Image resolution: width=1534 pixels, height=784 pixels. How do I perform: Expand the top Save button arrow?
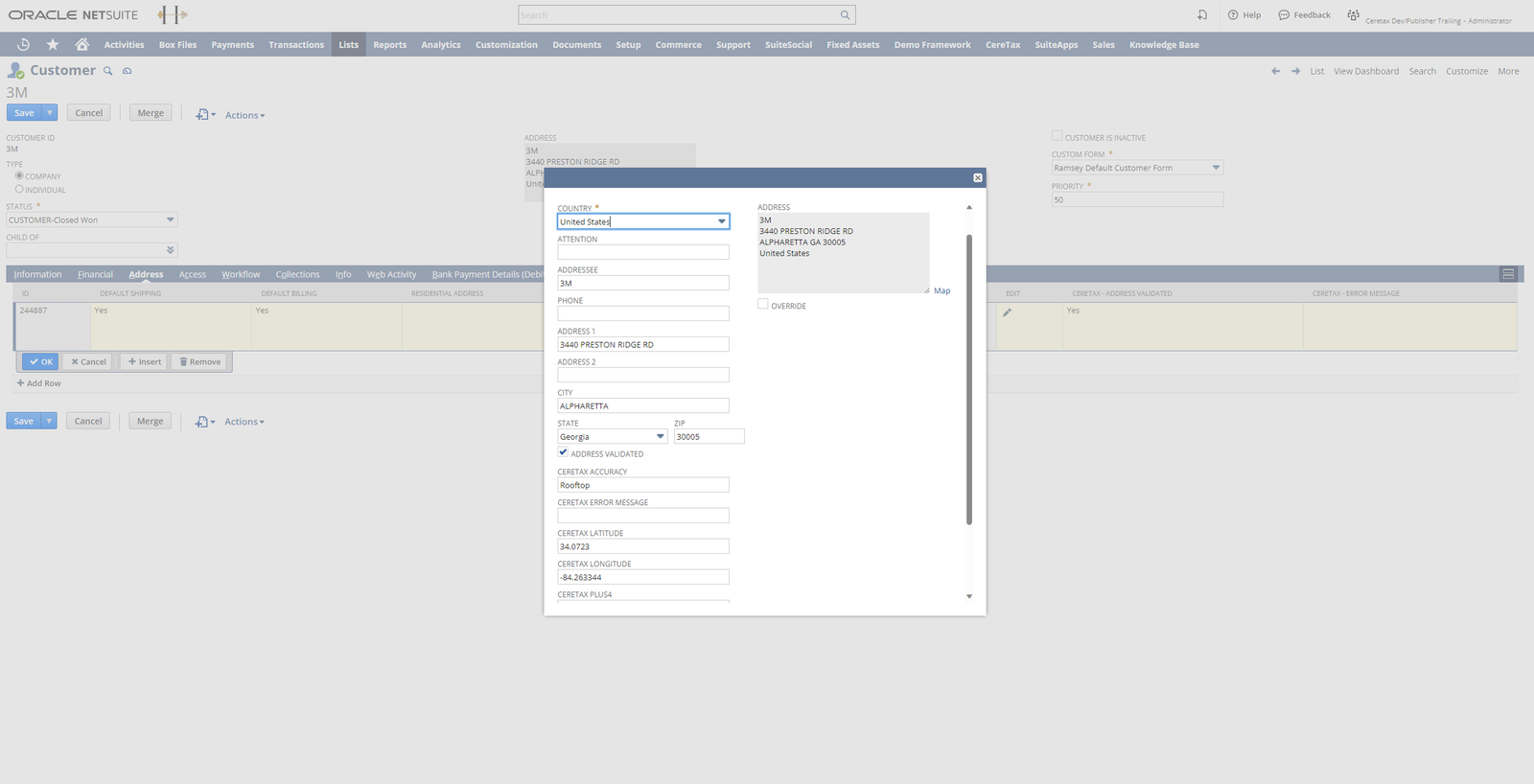pyautogui.click(x=49, y=113)
